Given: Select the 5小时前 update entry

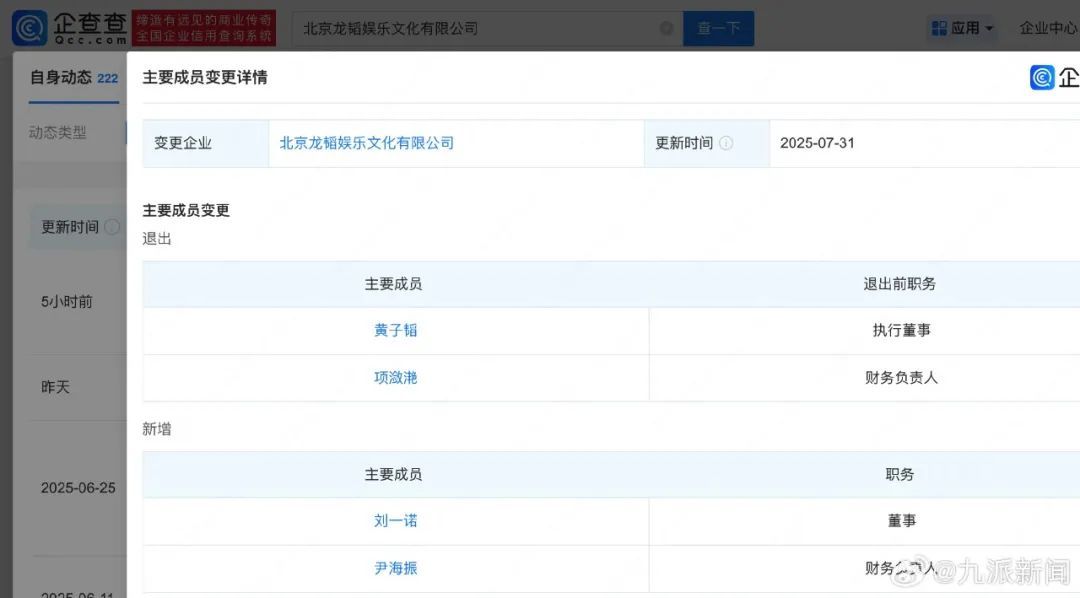Looking at the screenshot, I should [67, 301].
